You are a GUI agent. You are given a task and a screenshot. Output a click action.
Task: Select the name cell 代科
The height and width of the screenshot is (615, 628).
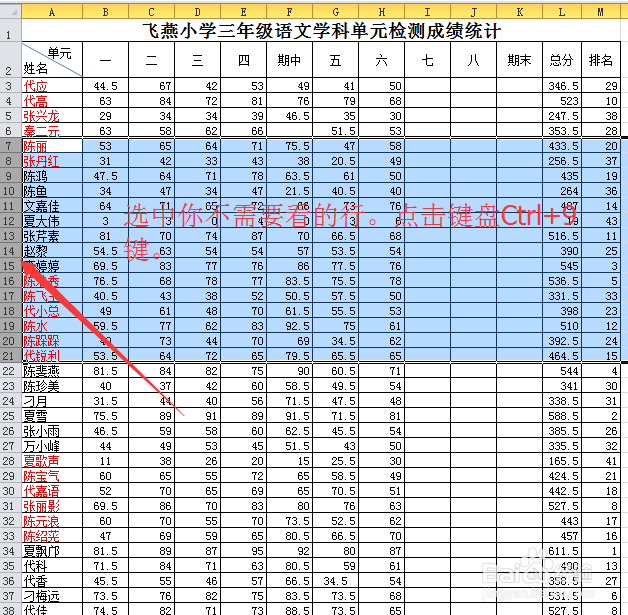click(52, 566)
